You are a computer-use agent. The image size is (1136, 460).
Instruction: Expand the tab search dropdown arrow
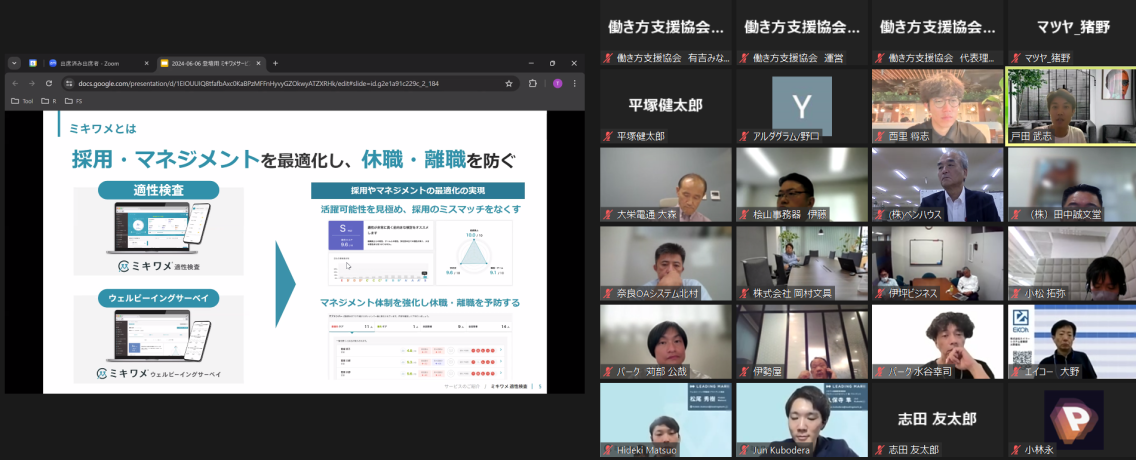point(14,63)
